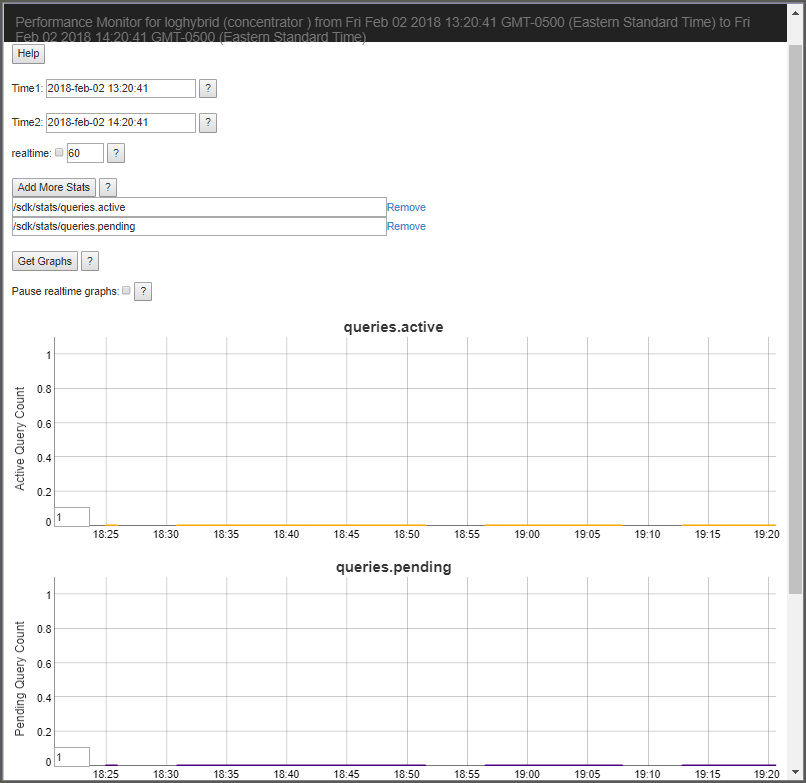Open help for the Time1 field

pos(207,88)
